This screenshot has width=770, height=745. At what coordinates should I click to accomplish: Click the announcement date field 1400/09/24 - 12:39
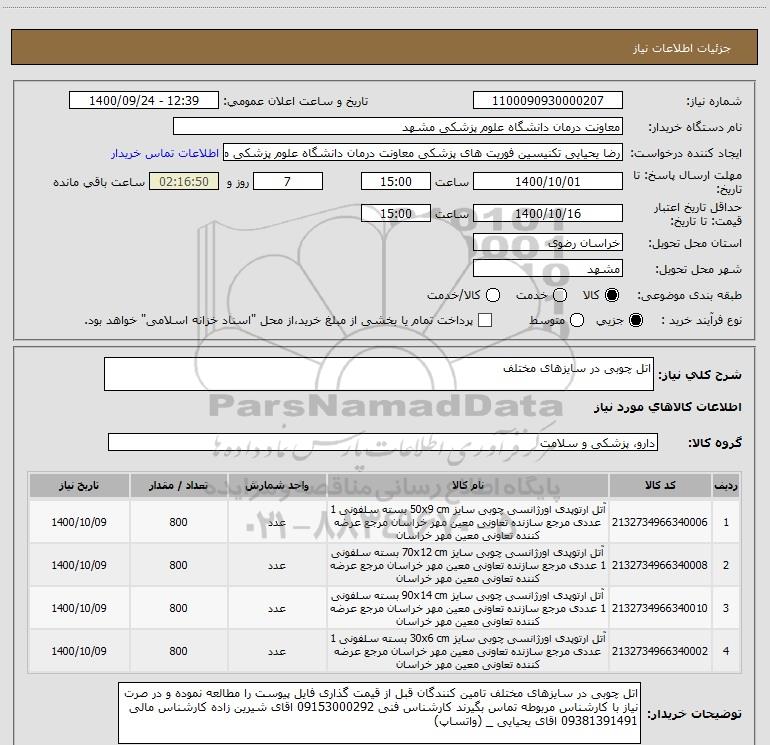(144, 101)
